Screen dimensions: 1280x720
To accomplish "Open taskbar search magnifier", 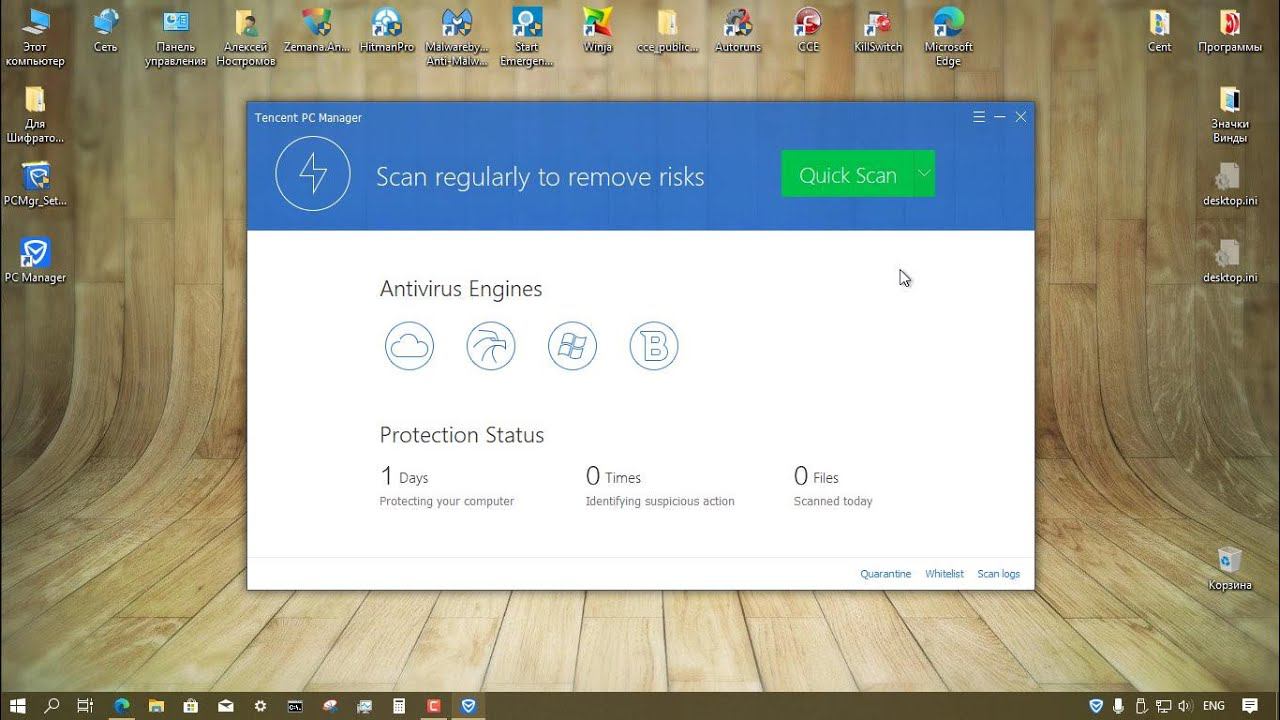I will (52, 705).
